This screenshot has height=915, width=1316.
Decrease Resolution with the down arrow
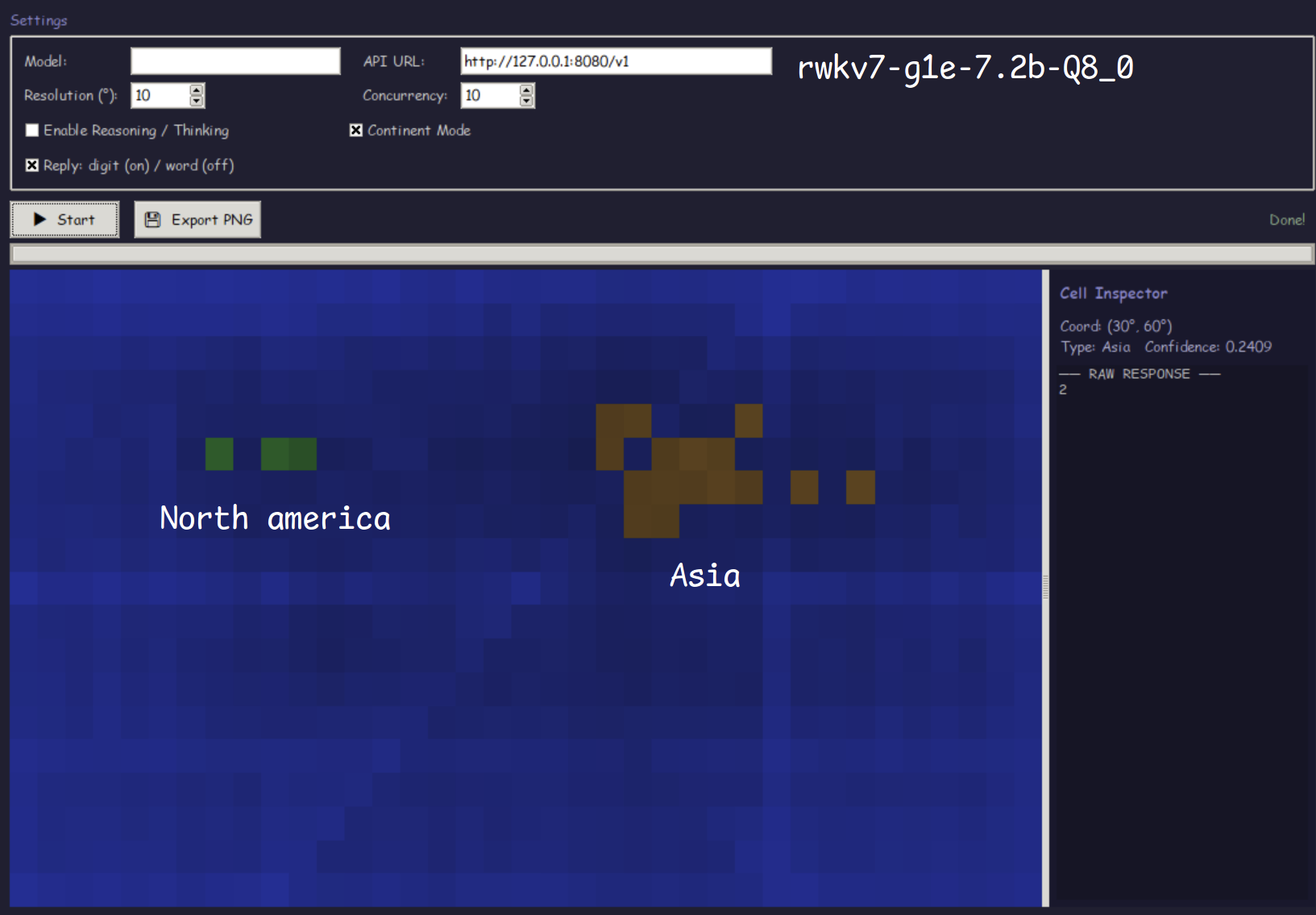(x=197, y=102)
